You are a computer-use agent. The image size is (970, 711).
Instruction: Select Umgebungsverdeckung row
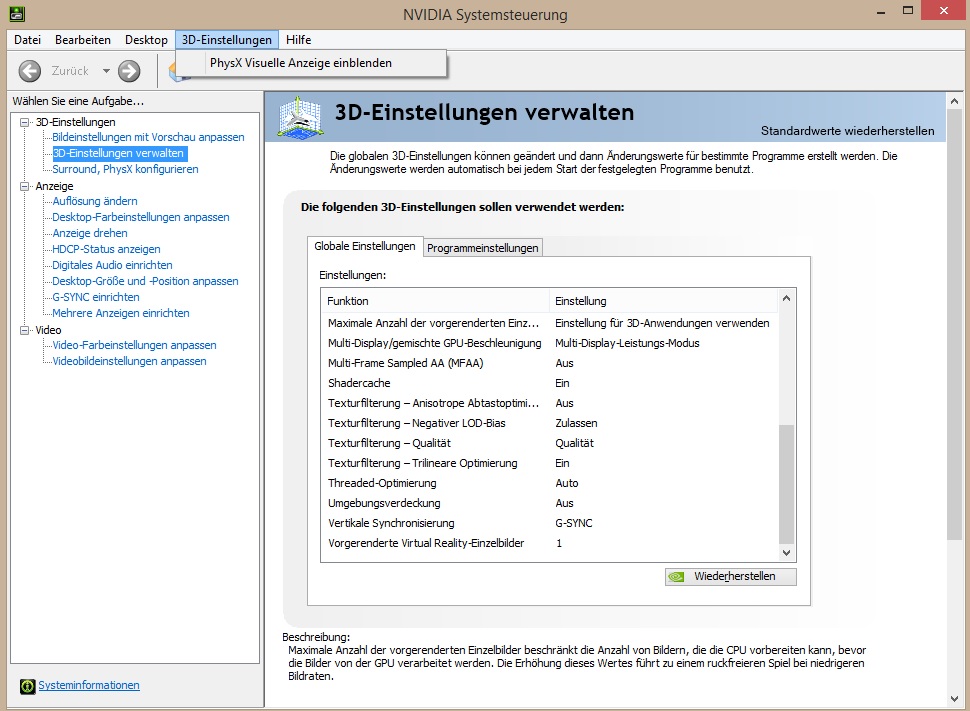pos(550,503)
